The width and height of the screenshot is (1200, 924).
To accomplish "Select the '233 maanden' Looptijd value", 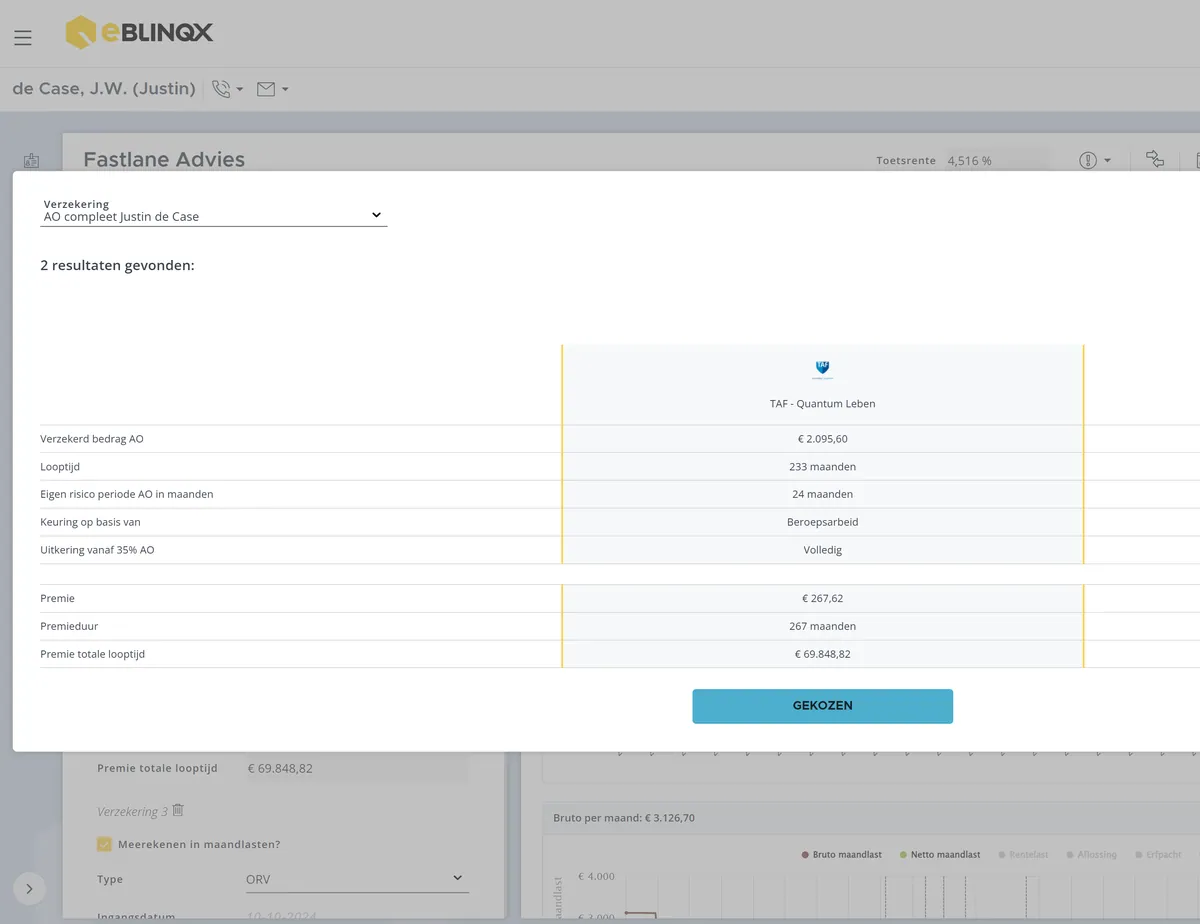I will pos(823,467).
